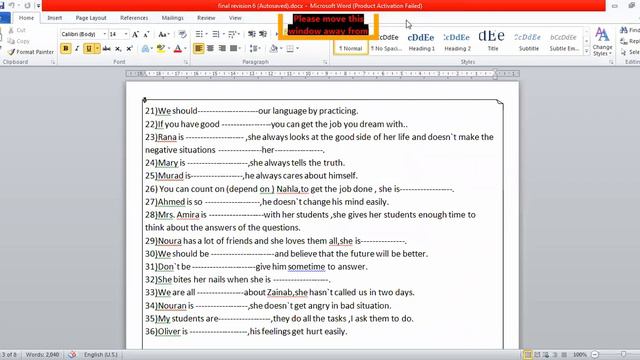Toggle Subscript formatting
This screenshot has width=640, height=360.
click(118, 49)
